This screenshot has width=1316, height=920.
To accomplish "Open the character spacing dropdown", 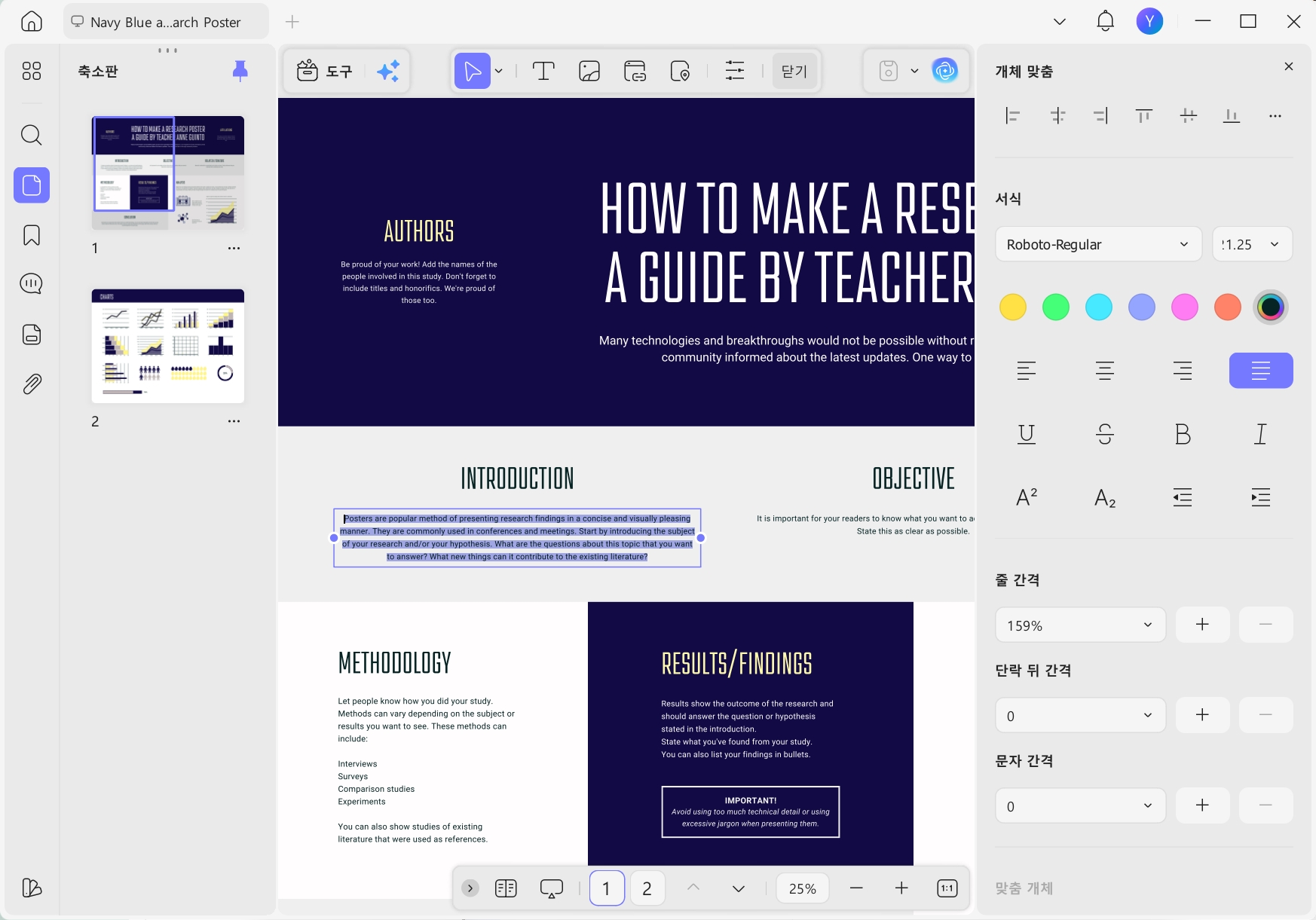I will point(1080,806).
